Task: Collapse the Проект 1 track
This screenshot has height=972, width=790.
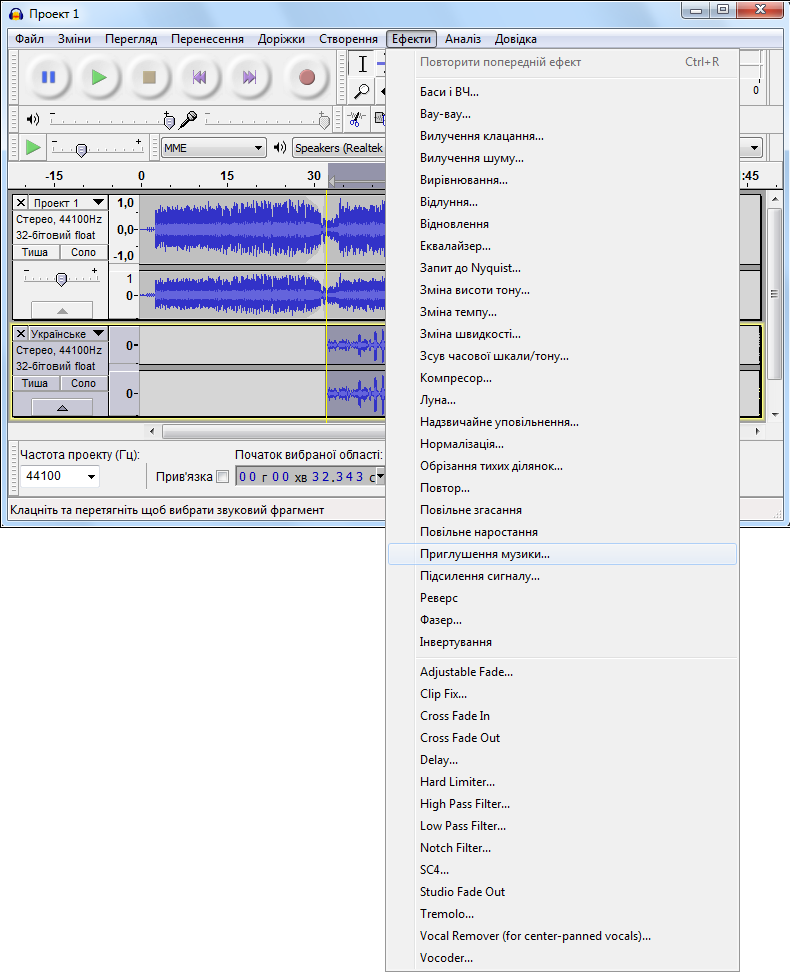Action: [x=62, y=309]
